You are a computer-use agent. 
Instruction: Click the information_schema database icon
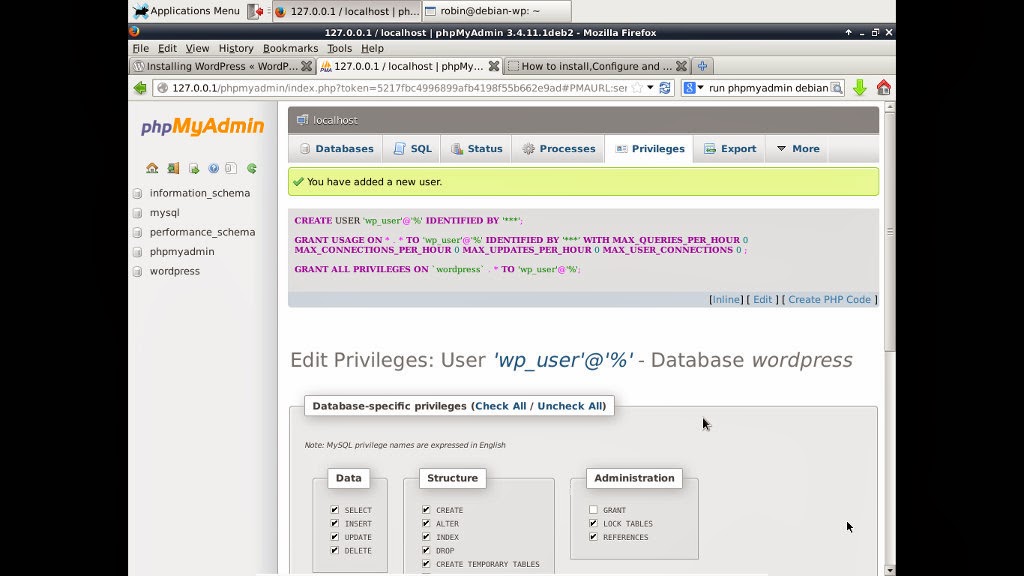[137, 193]
